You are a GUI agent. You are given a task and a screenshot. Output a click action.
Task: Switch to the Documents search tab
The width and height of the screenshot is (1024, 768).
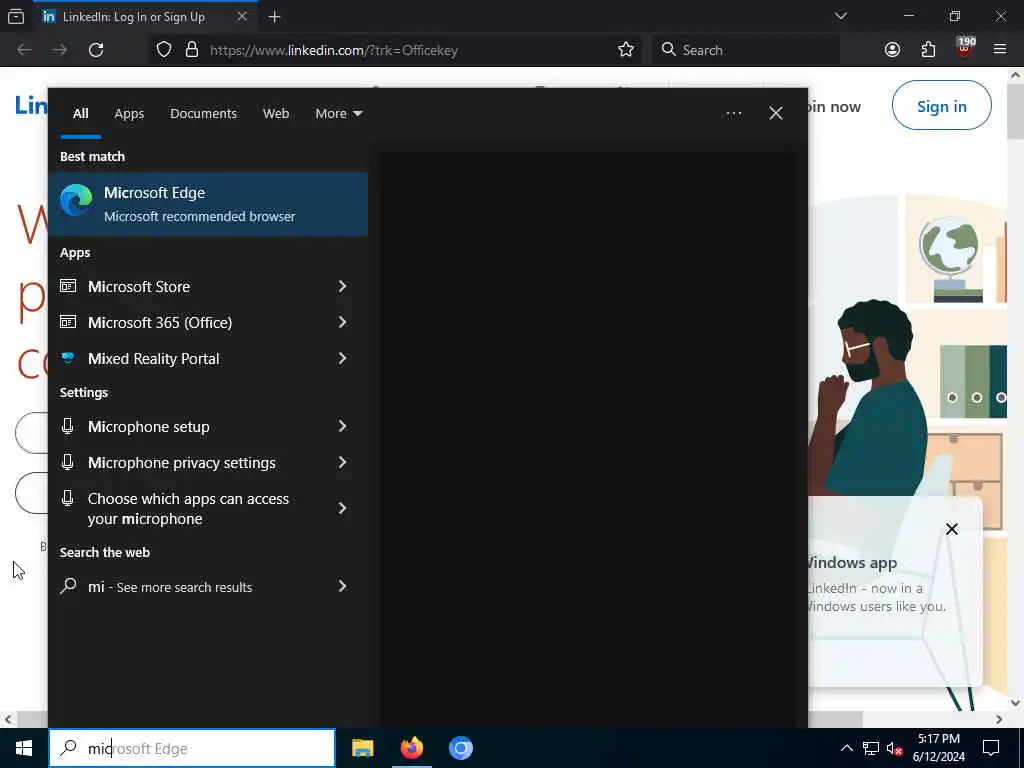[x=203, y=113]
